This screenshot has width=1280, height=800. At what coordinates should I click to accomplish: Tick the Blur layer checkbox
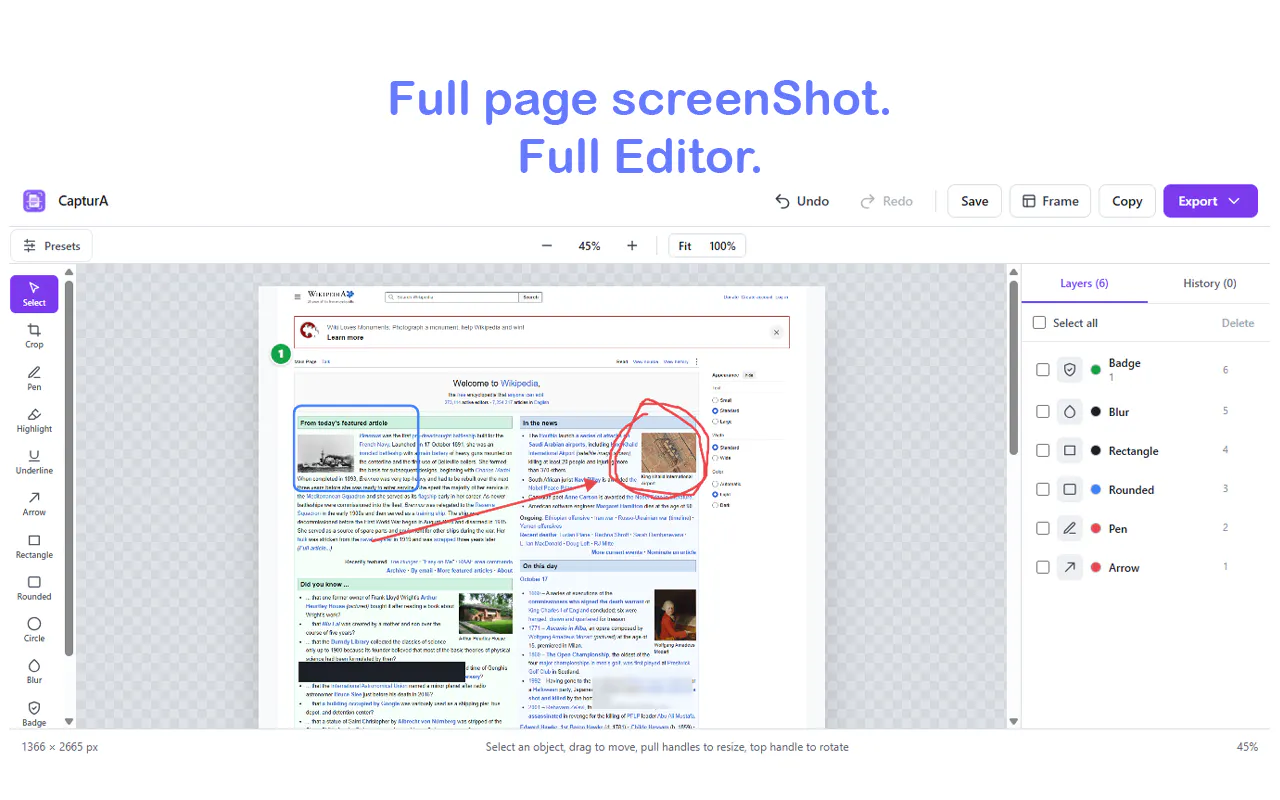tap(1043, 411)
